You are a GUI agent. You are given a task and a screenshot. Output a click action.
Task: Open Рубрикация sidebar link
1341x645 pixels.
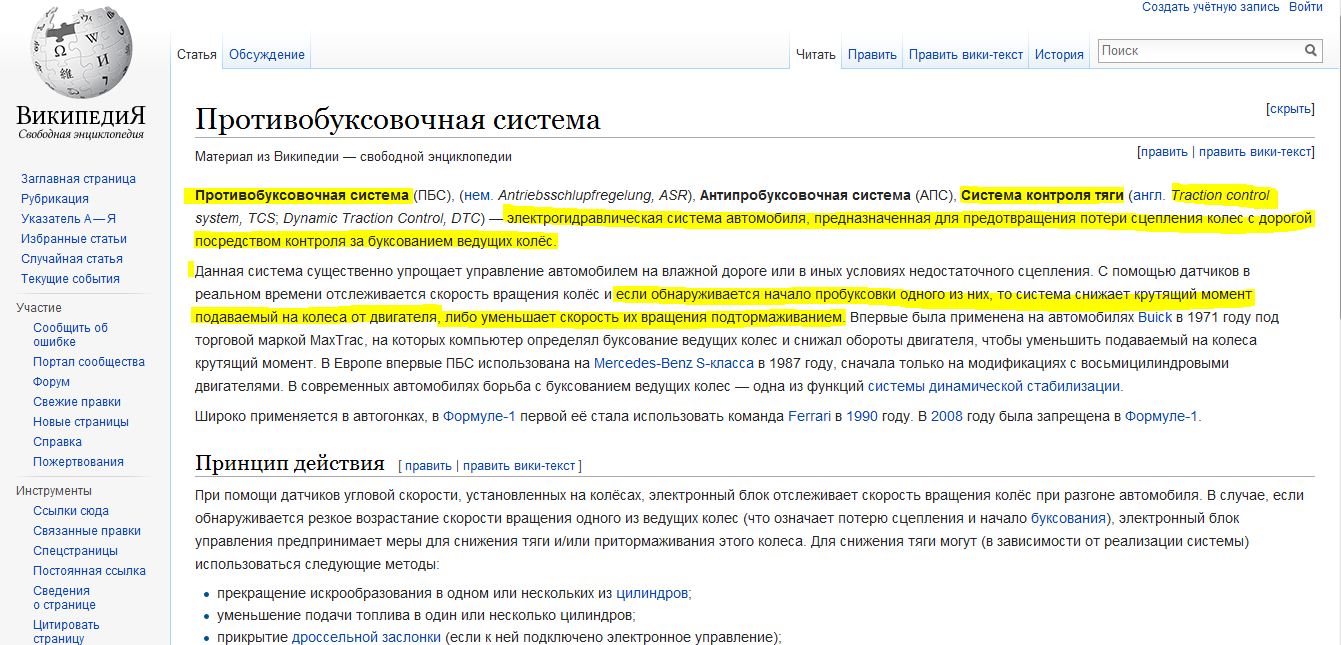(54, 199)
